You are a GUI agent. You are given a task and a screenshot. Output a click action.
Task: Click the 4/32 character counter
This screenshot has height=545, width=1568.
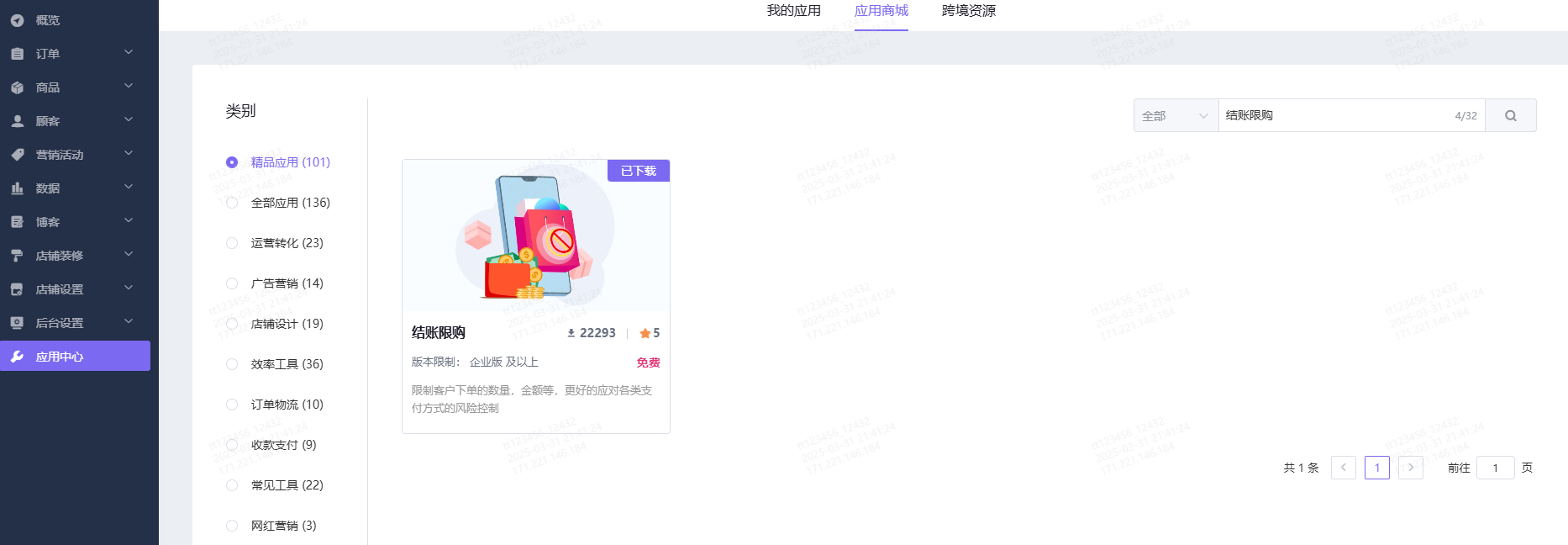tap(1465, 116)
